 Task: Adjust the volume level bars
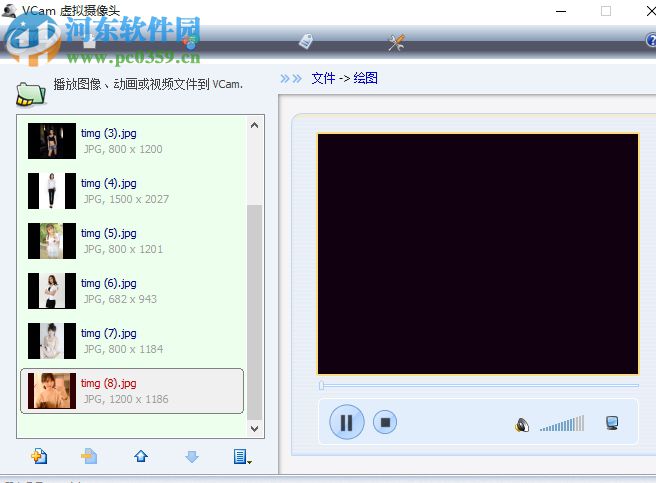(x=561, y=424)
